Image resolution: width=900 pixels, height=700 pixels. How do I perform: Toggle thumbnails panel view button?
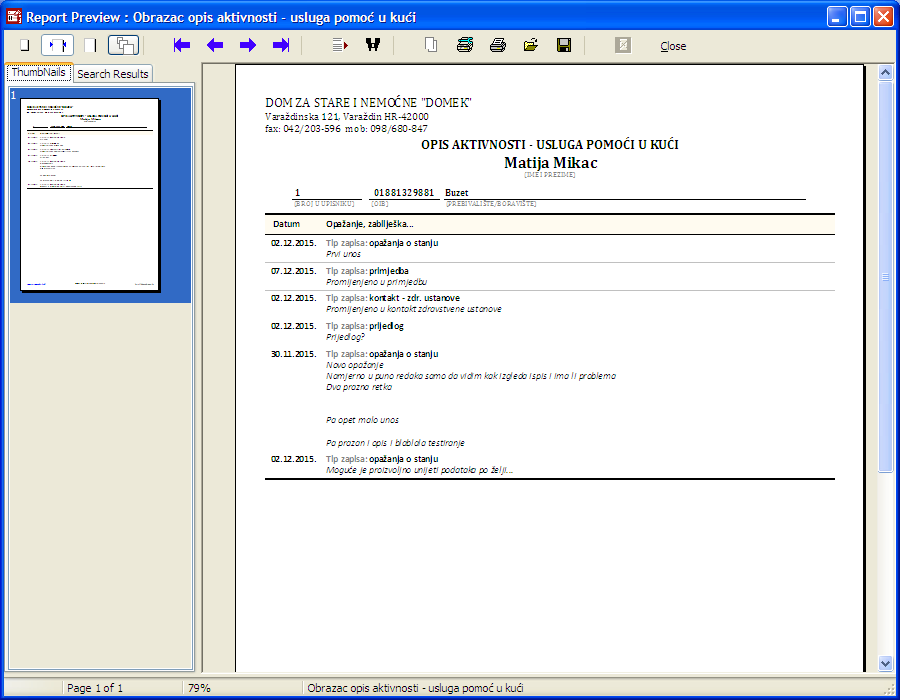point(123,45)
